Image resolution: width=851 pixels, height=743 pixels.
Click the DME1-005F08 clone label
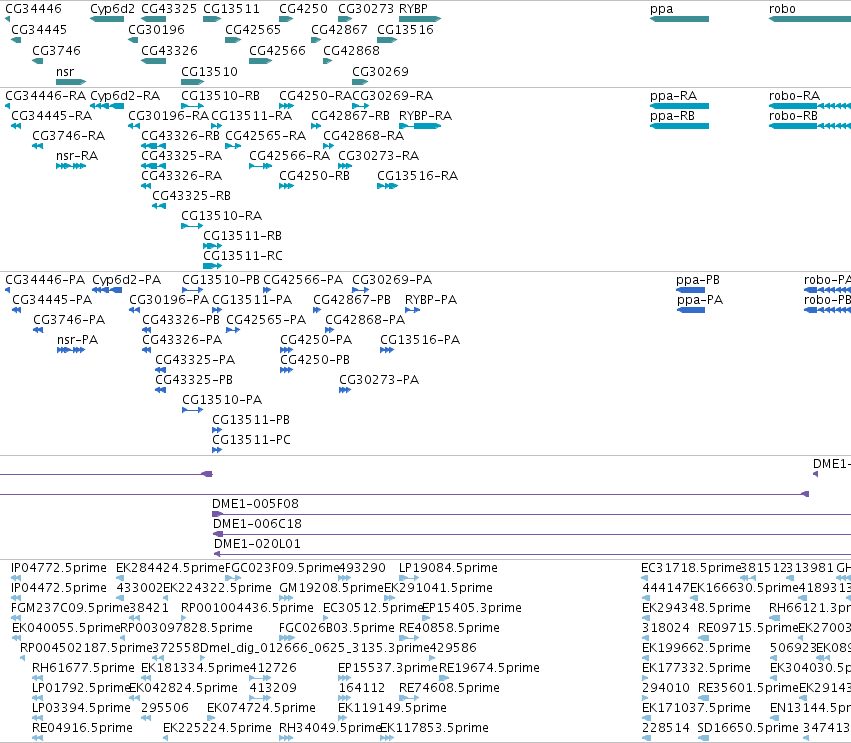255,504
